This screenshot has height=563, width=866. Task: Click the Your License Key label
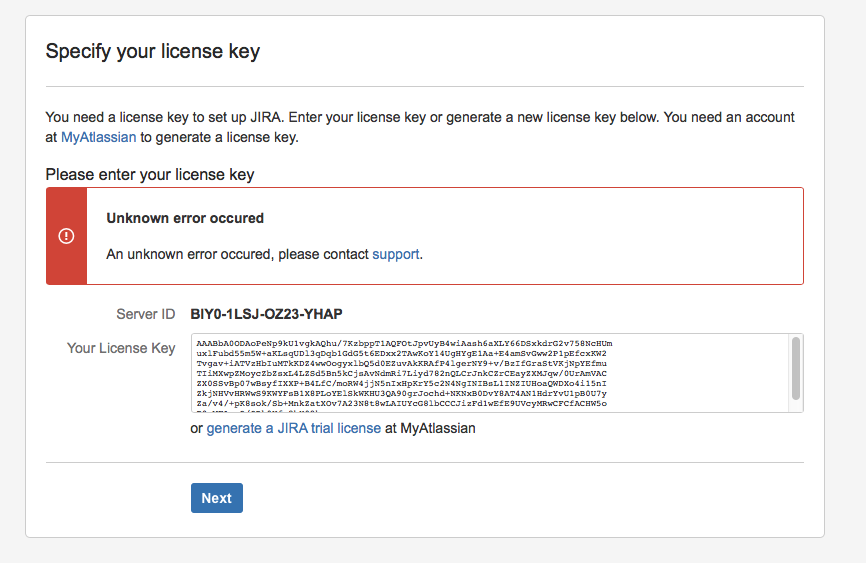pyautogui.click(x=121, y=348)
